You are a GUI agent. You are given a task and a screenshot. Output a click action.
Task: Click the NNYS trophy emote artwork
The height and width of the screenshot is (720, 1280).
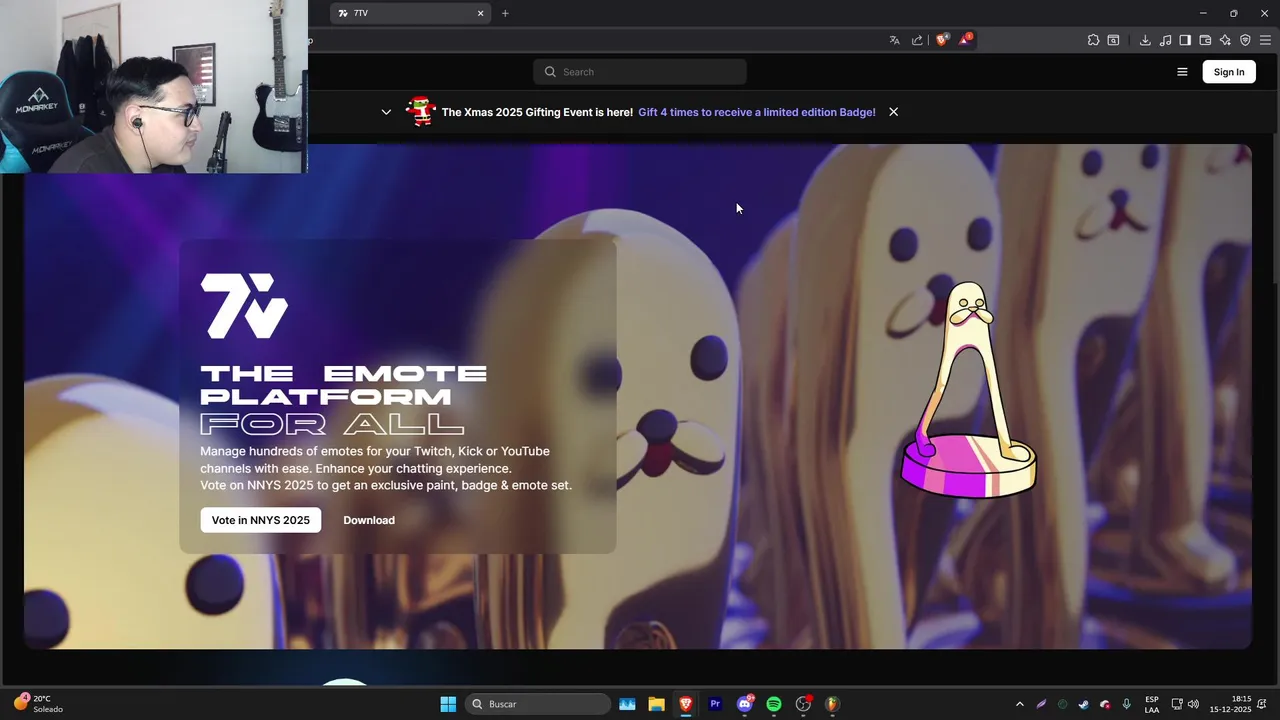[968, 391]
